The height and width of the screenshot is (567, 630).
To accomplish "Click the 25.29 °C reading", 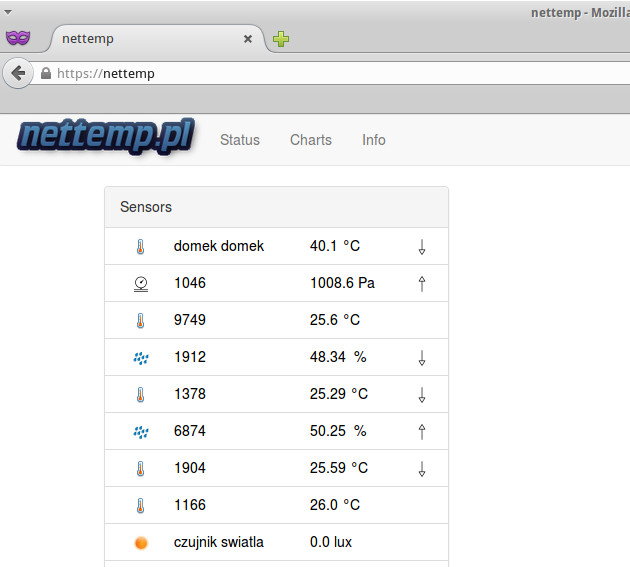I will pyautogui.click(x=339, y=394).
